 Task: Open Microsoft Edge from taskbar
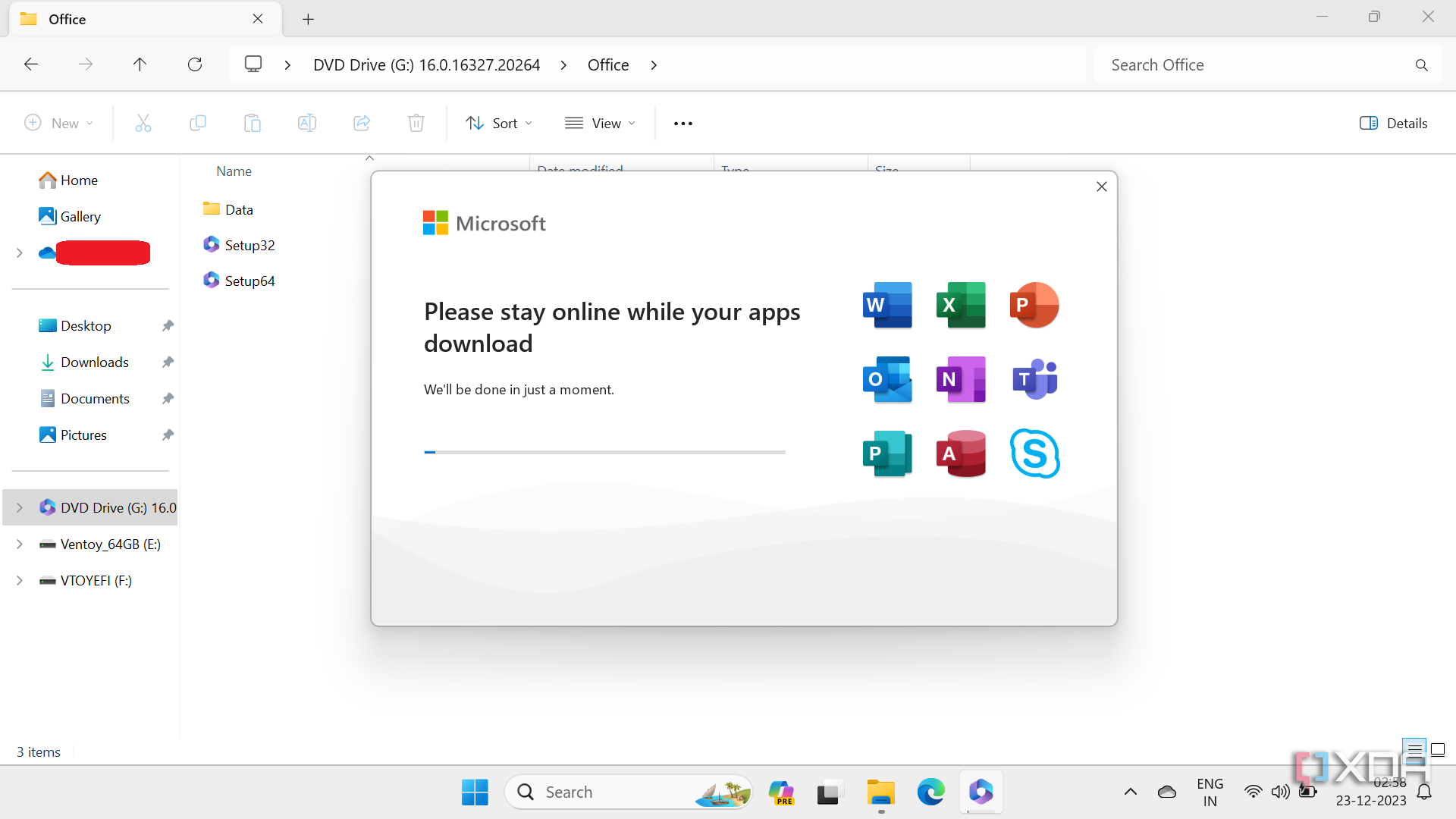930,792
